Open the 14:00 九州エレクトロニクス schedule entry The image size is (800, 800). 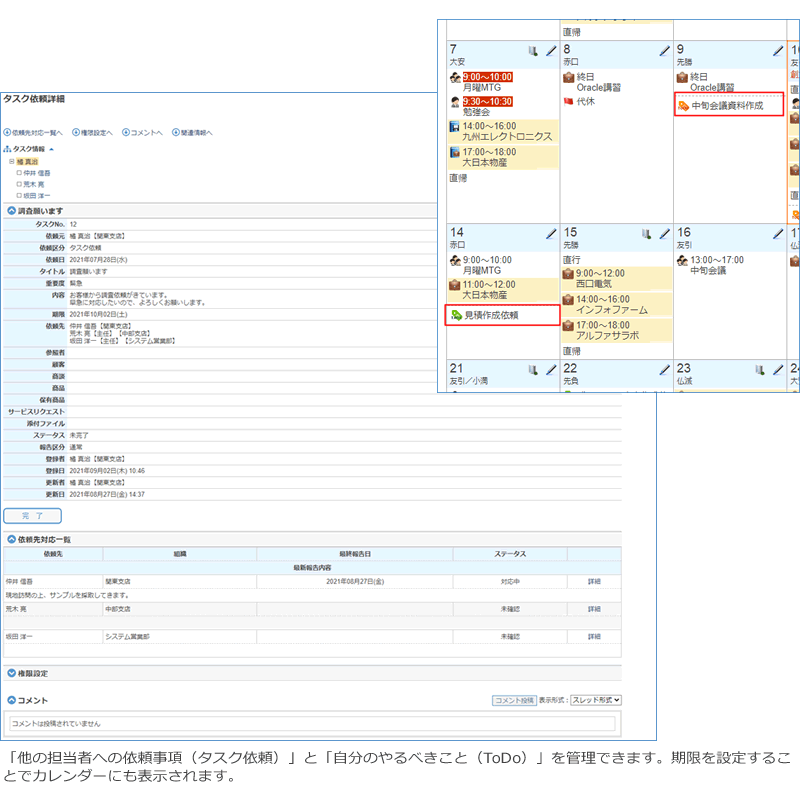coord(506,130)
